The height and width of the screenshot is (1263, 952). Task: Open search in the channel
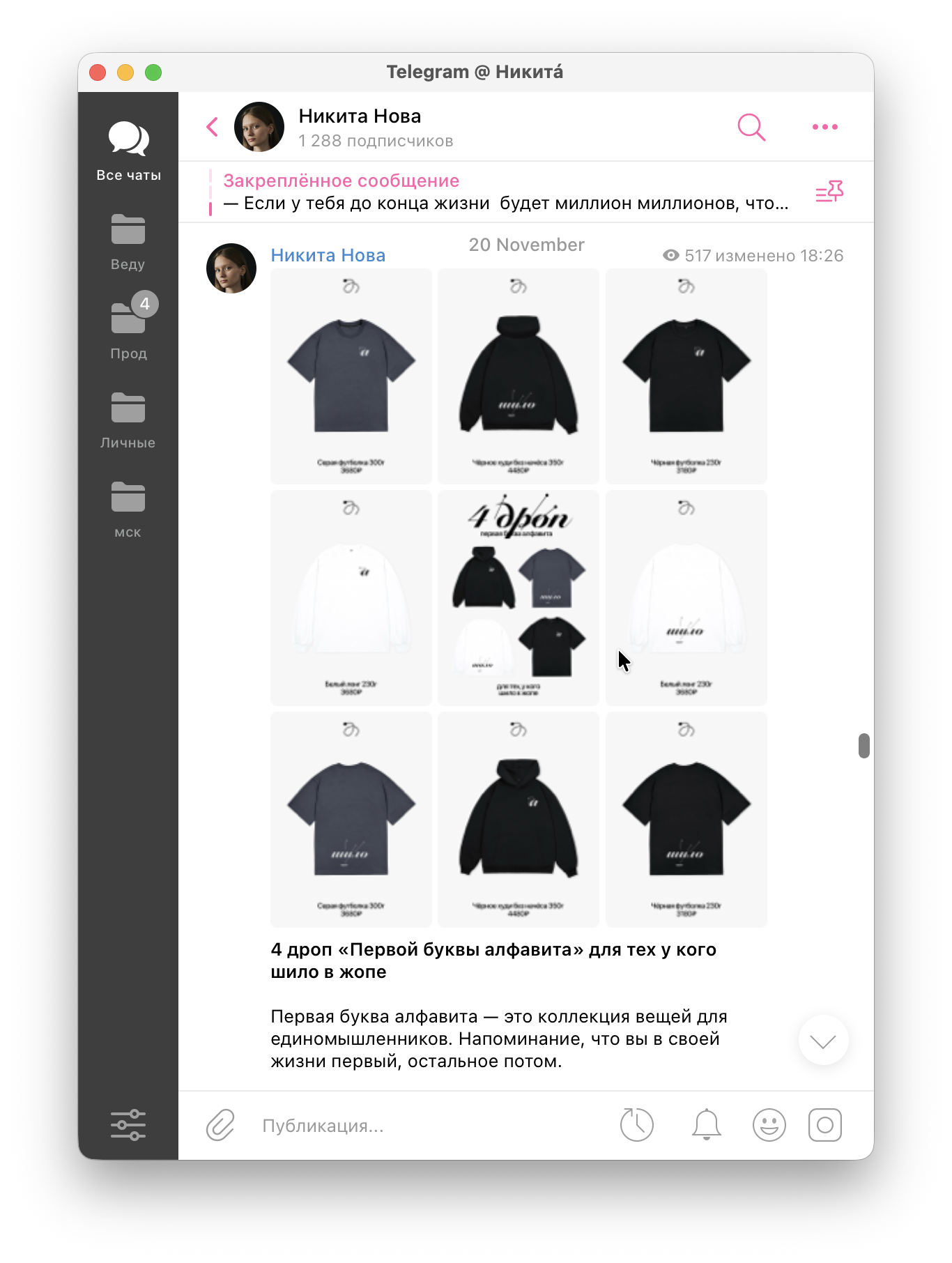pyautogui.click(x=751, y=127)
